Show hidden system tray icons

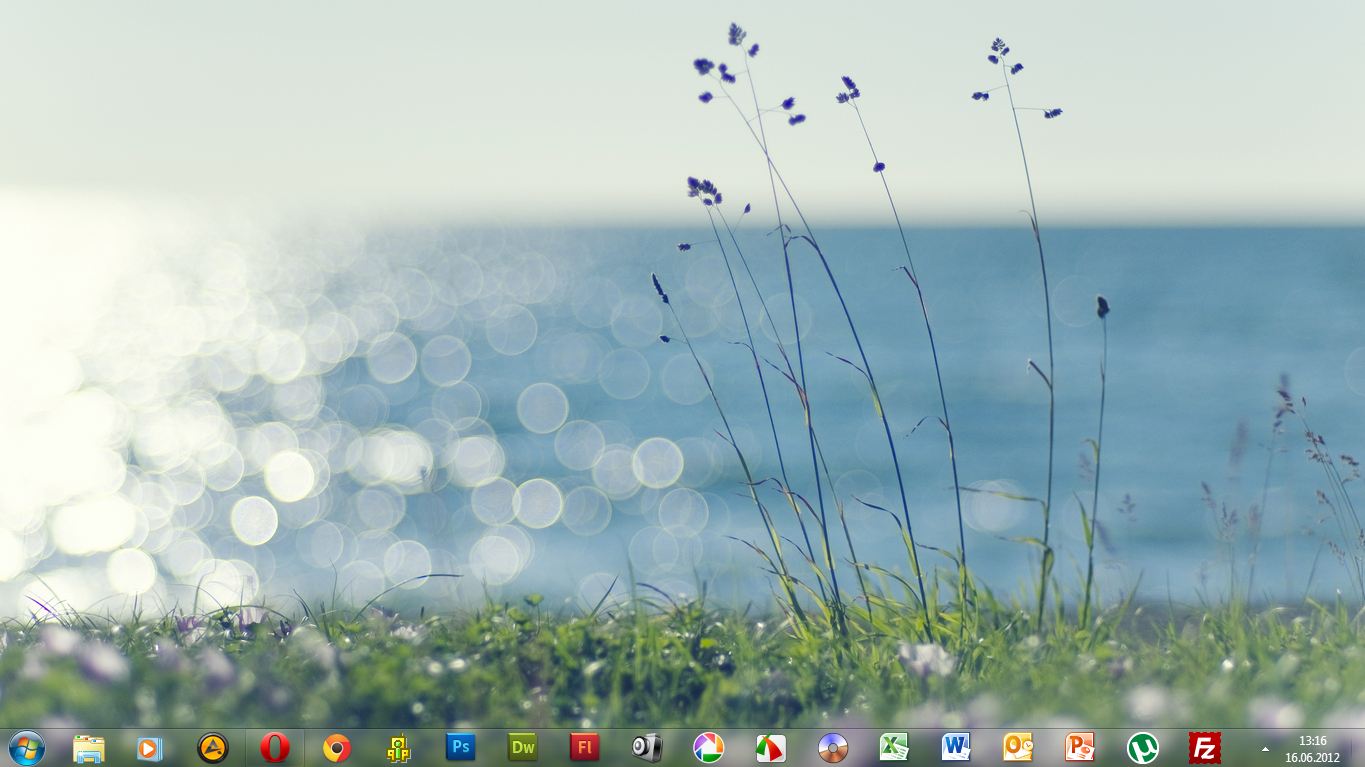click(x=1265, y=749)
